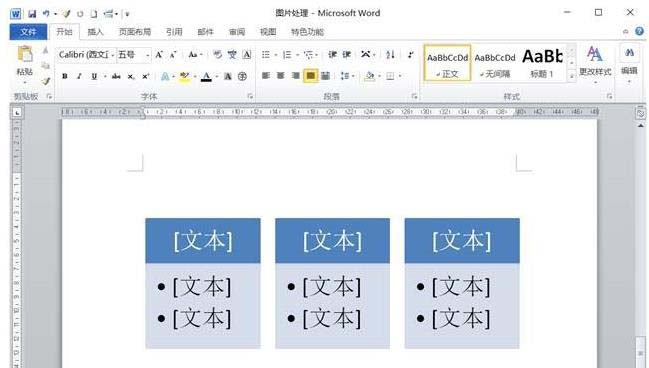649x368 pixels.
Task: Switch to the Page Layout (页面布局) tab
Action: tap(135, 32)
